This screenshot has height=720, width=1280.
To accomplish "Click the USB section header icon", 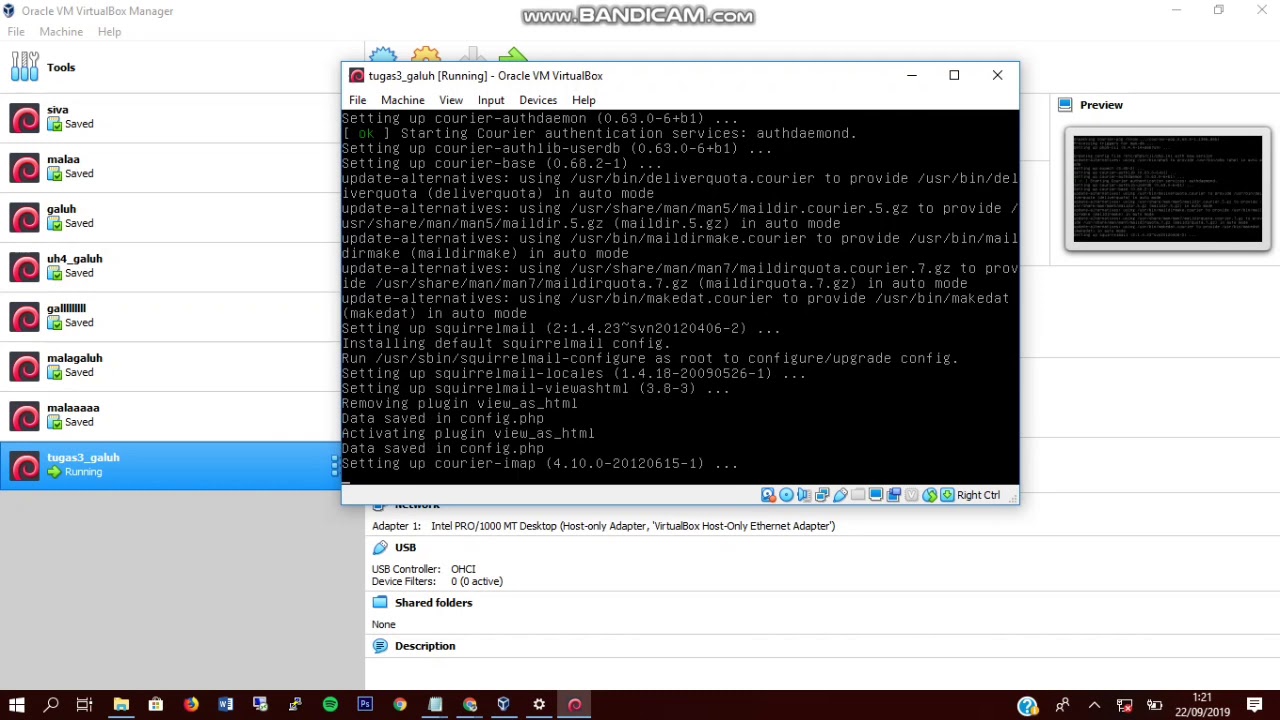I will pos(380,547).
